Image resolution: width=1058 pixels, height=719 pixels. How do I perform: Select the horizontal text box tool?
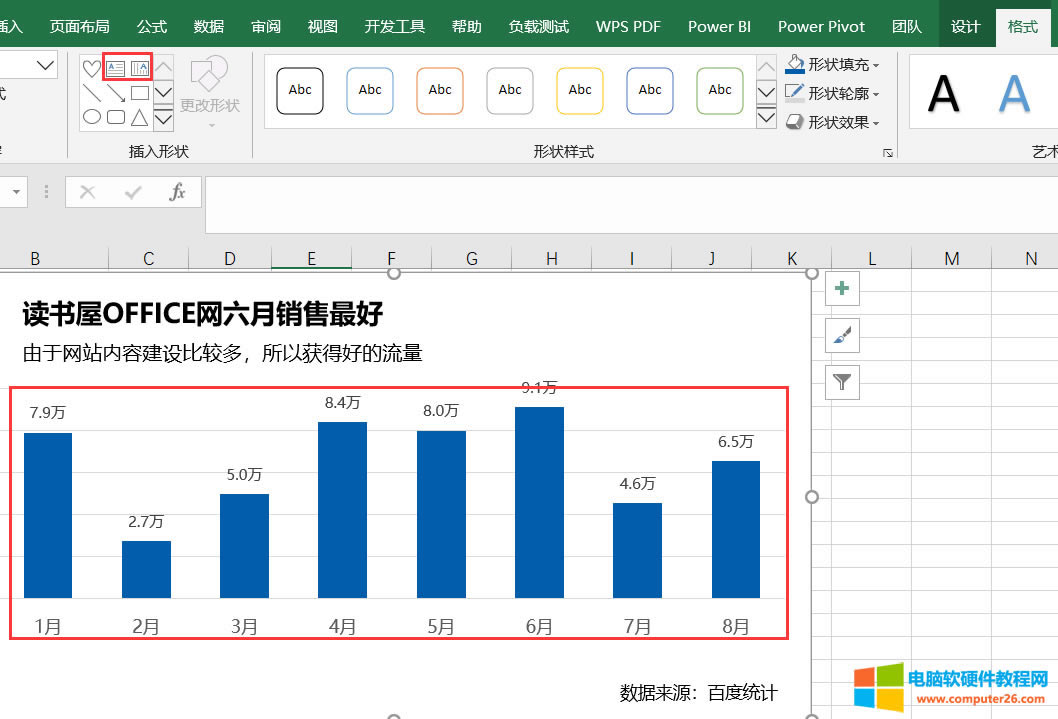[x=116, y=68]
